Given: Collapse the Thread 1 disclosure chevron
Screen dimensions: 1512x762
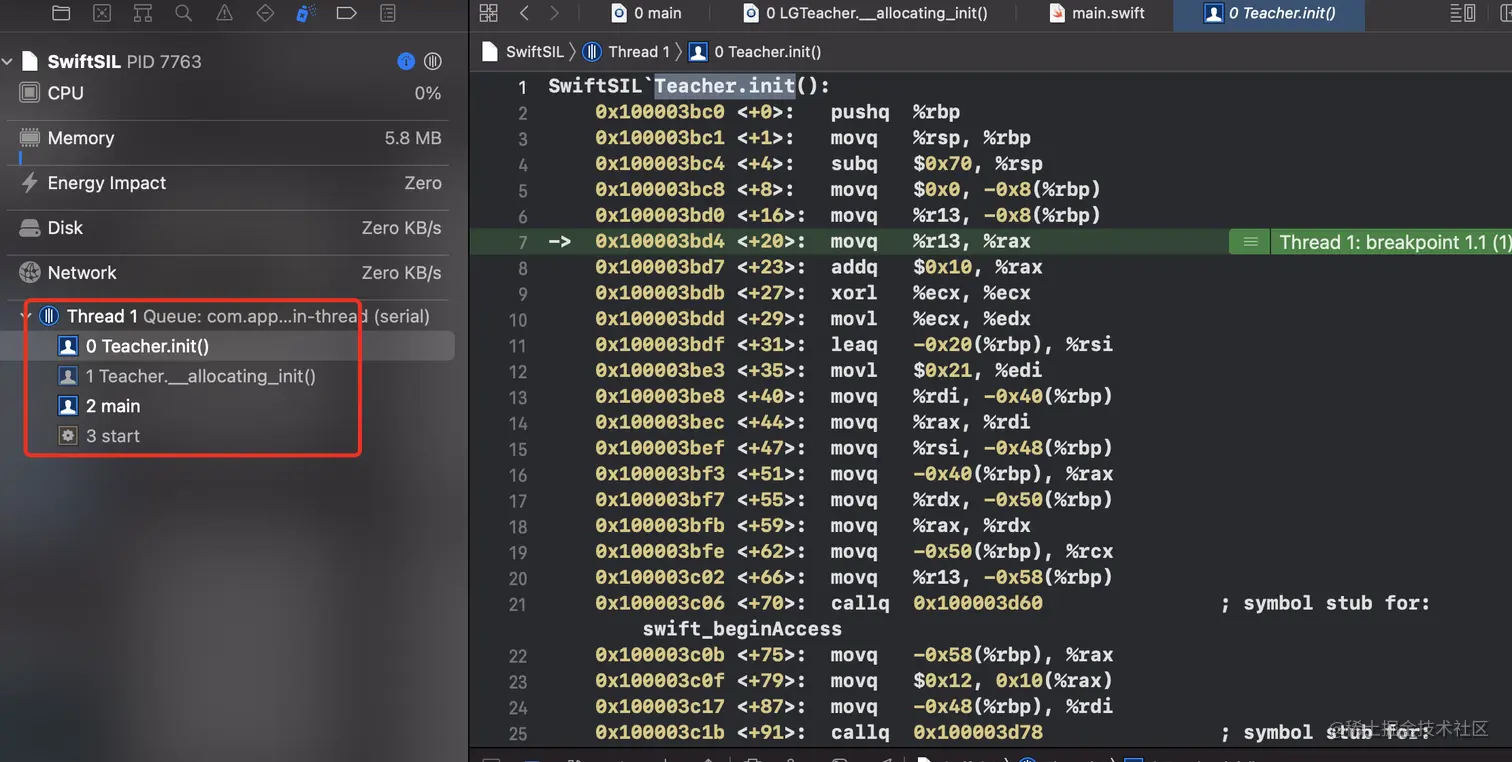Looking at the screenshot, I should click(x=26, y=316).
